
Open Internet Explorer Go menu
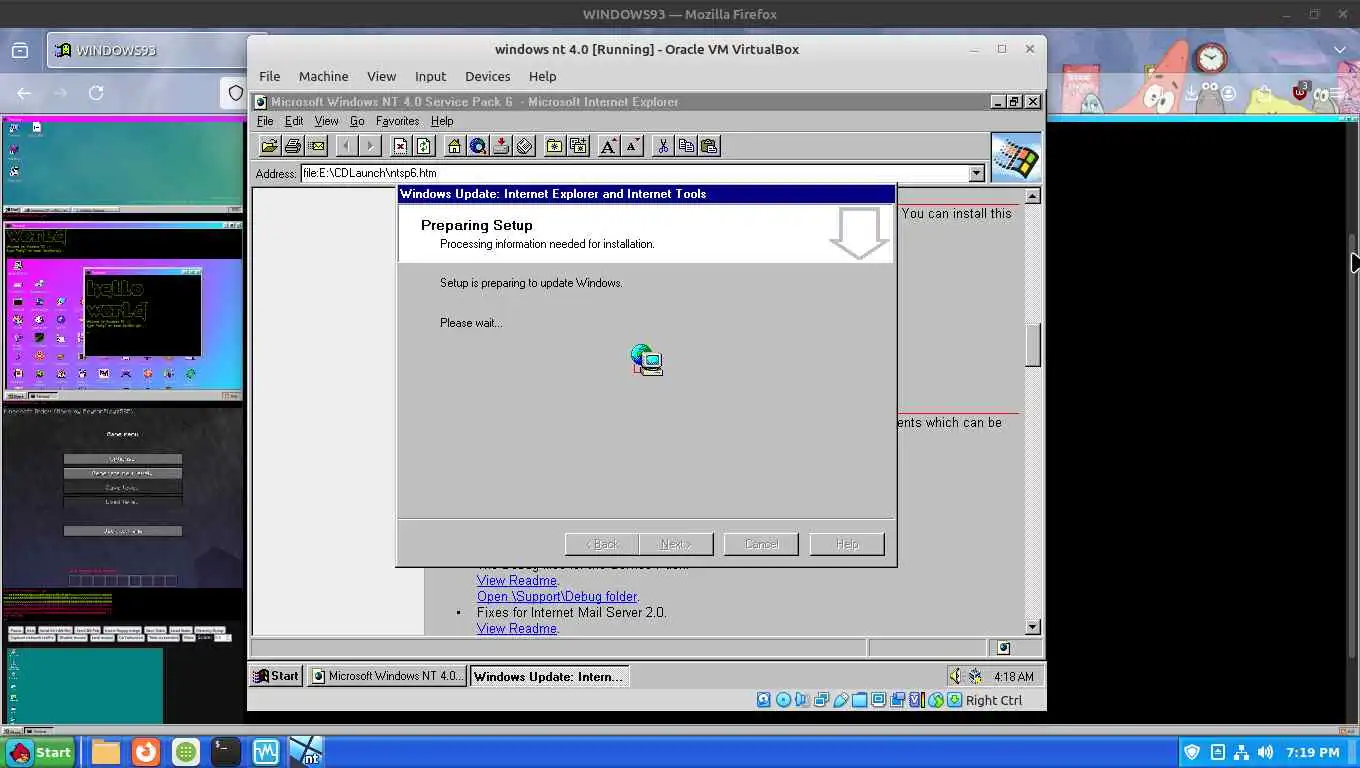pyautogui.click(x=357, y=121)
